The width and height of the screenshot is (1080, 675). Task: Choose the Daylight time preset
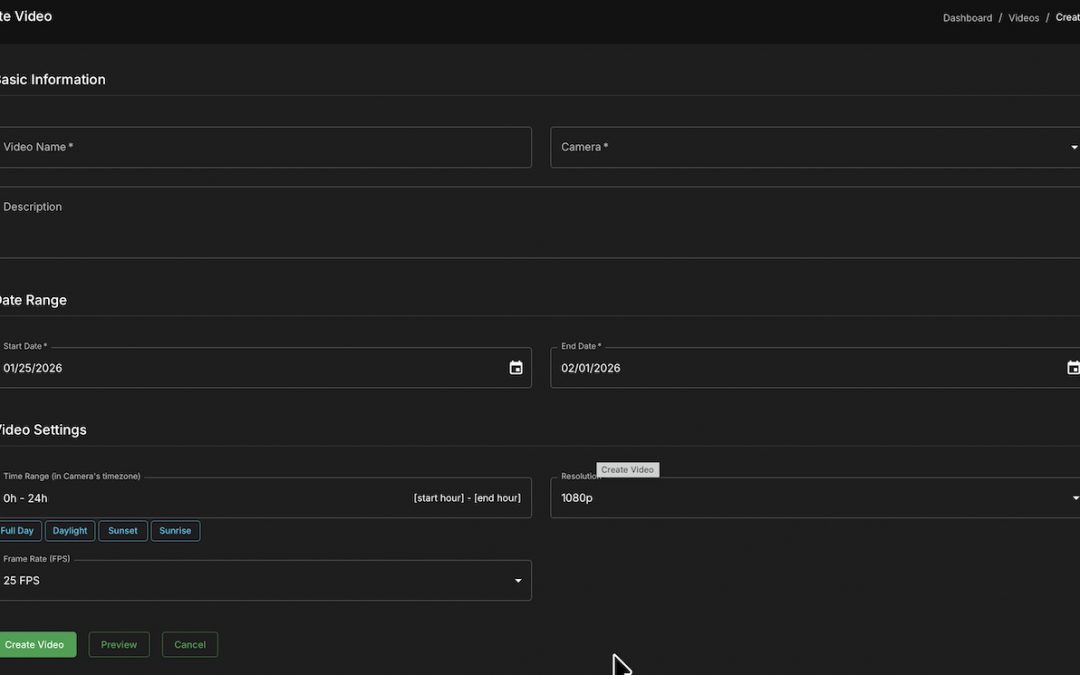70,531
